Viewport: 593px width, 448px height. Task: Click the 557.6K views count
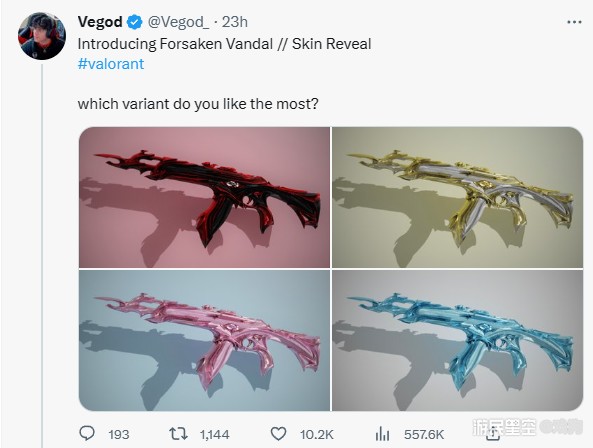(x=424, y=434)
